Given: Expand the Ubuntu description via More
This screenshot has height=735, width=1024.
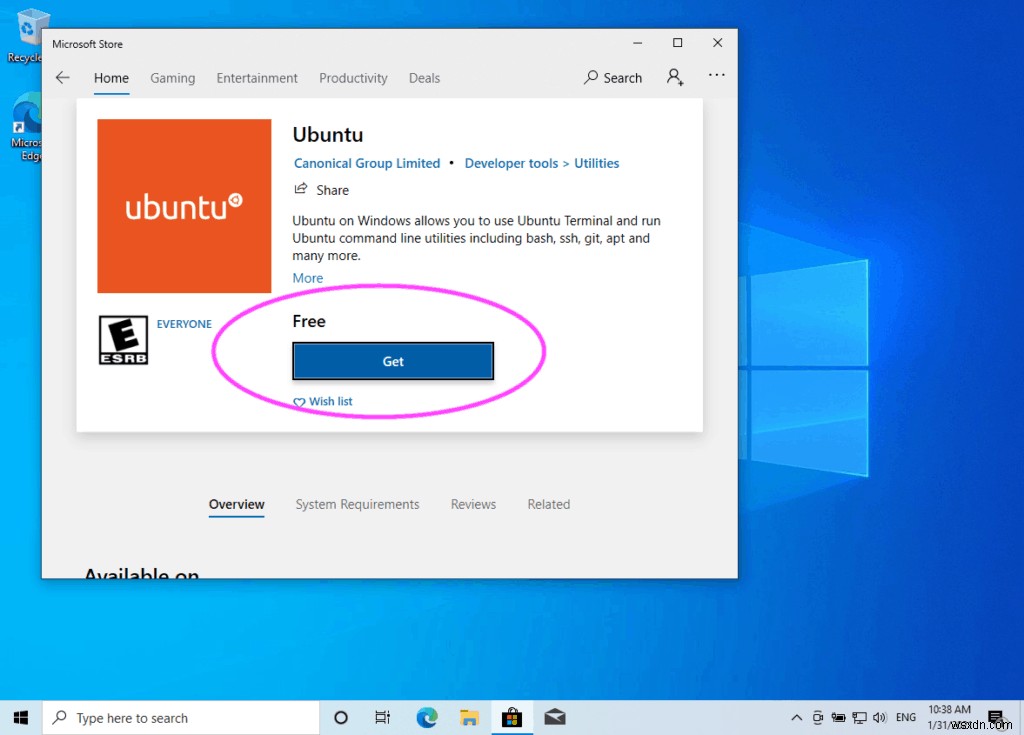Looking at the screenshot, I should click(307, 277).
